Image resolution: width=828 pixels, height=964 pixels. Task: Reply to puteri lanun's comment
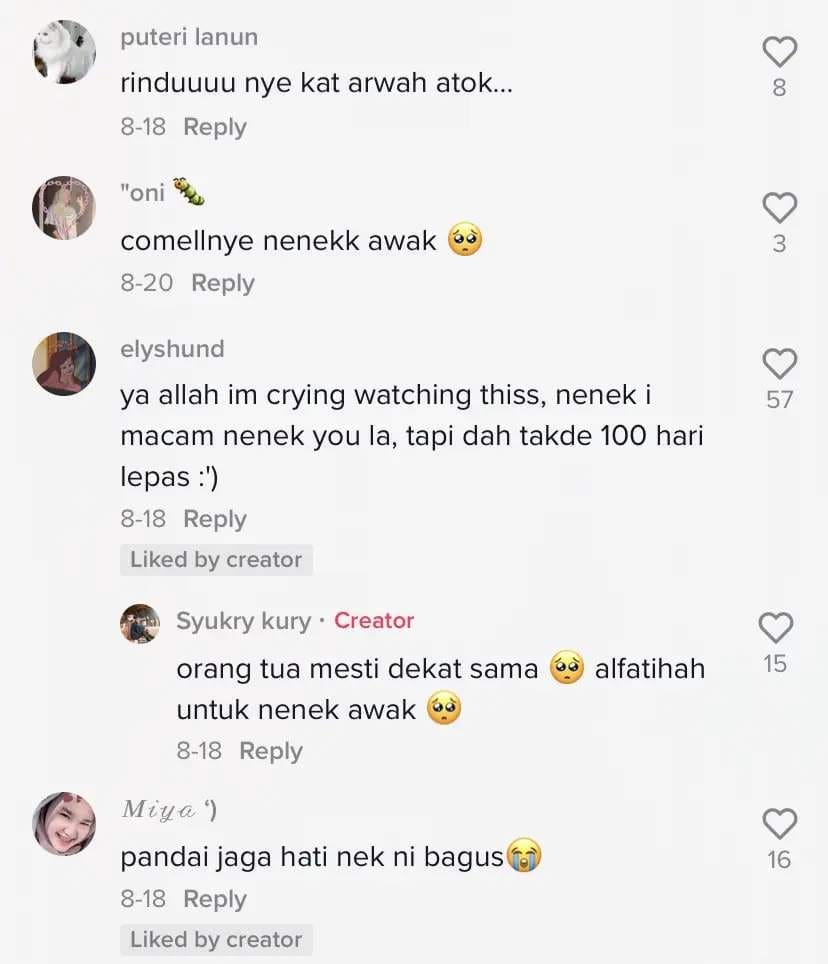tap(215, 127)
